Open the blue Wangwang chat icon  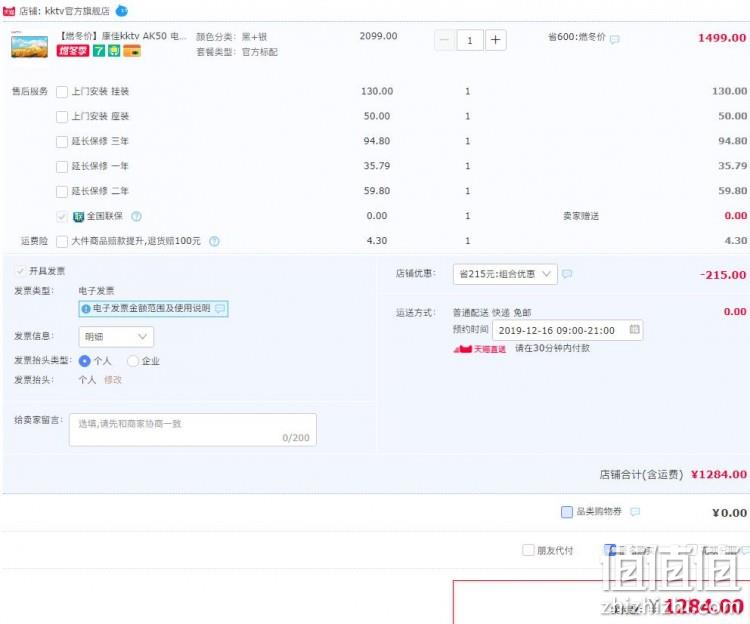[121, 11]
